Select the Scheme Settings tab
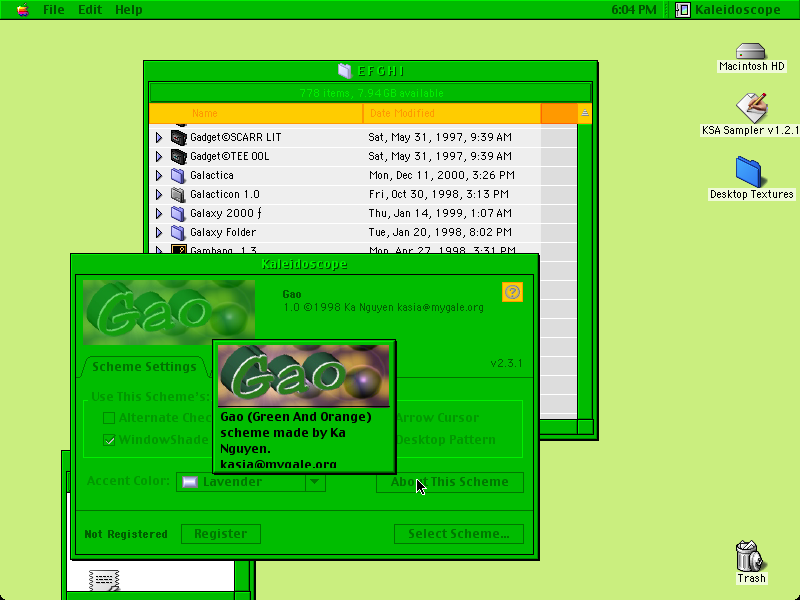800x600 pixels. [144, 367]
